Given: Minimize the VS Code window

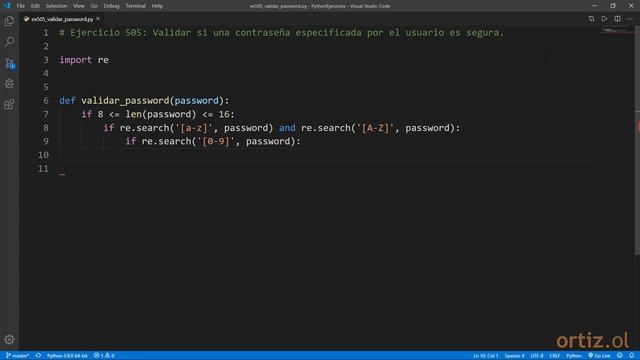Looking at the screenshot, I should [594, 6].
